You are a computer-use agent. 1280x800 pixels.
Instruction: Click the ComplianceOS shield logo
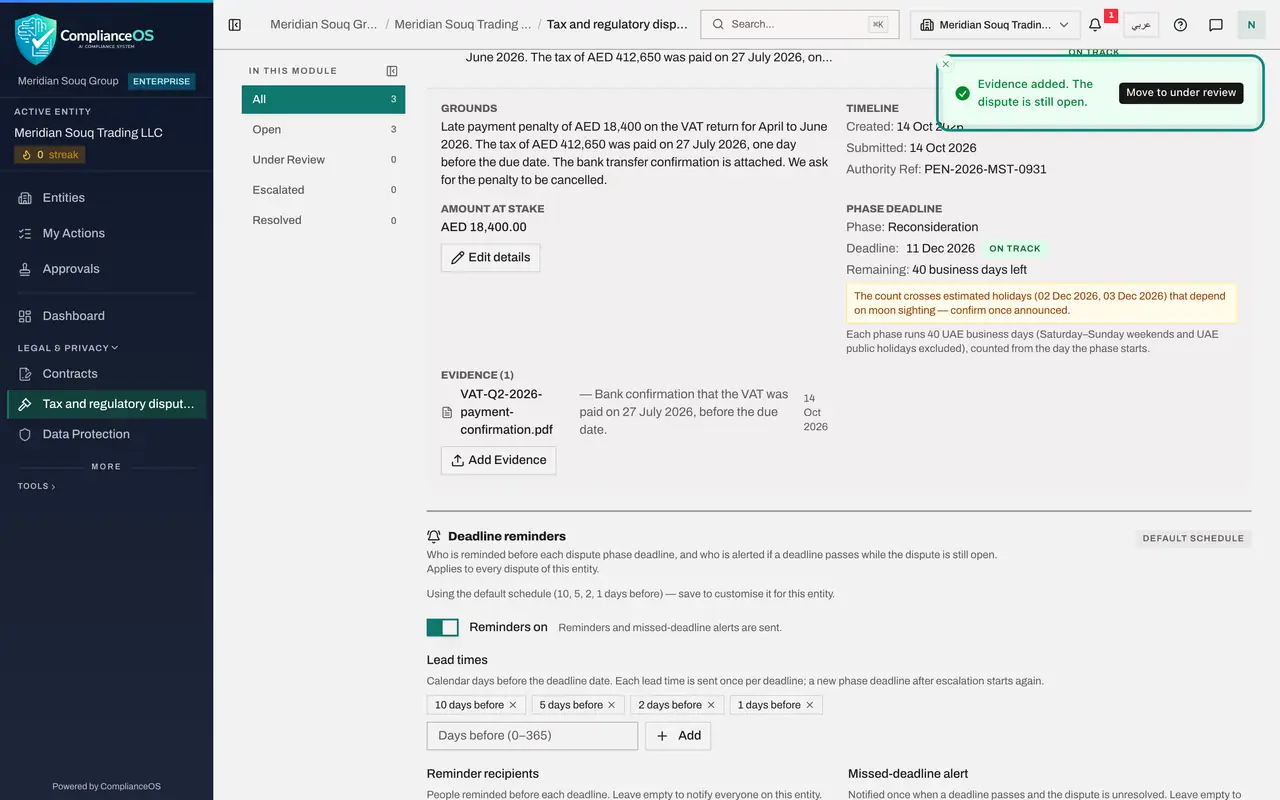pyautogui.click(x=36, y=38)
